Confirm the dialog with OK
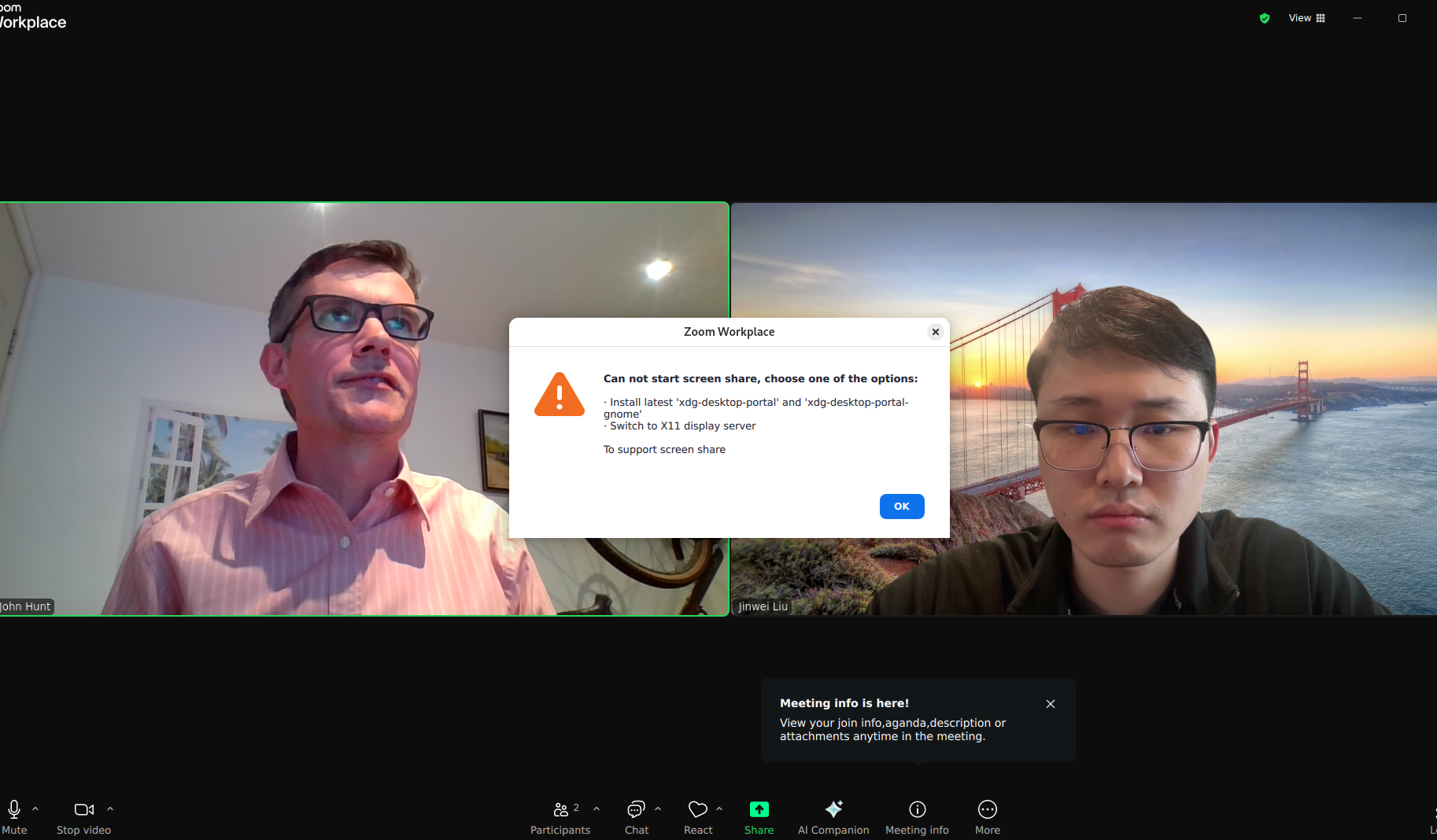 coord(902,507)
